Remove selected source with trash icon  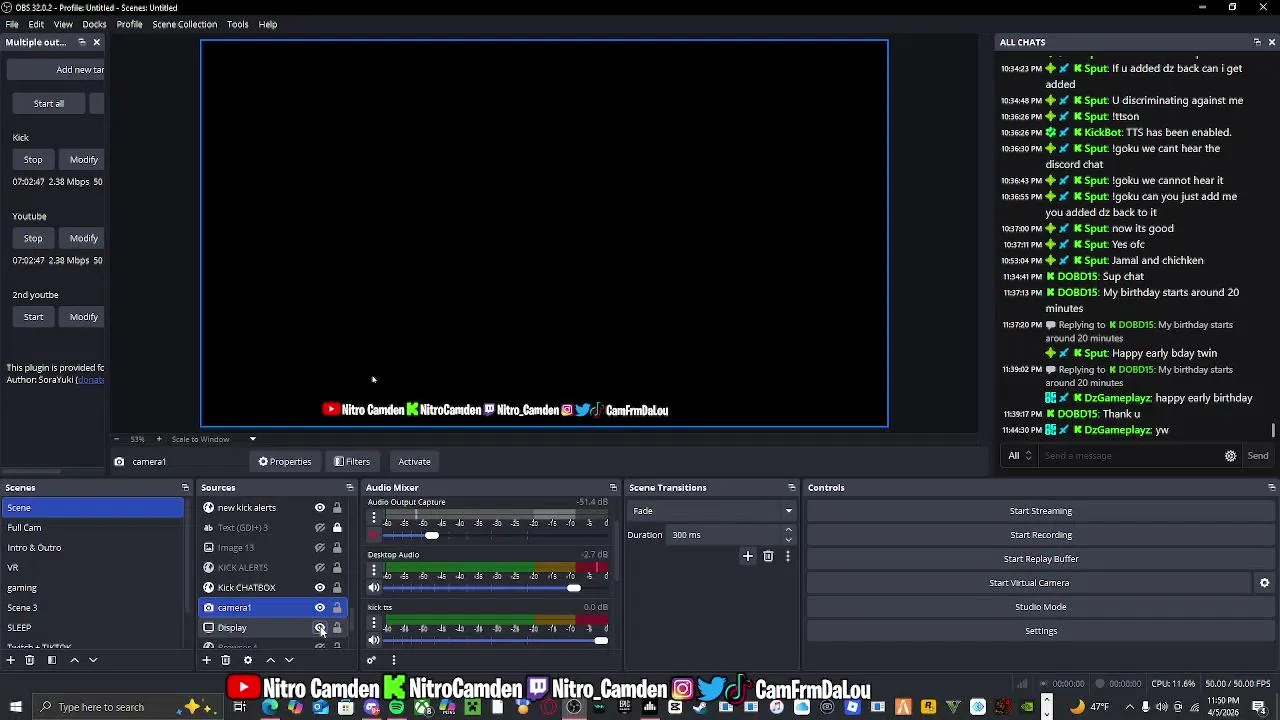(x=226, y=660)
